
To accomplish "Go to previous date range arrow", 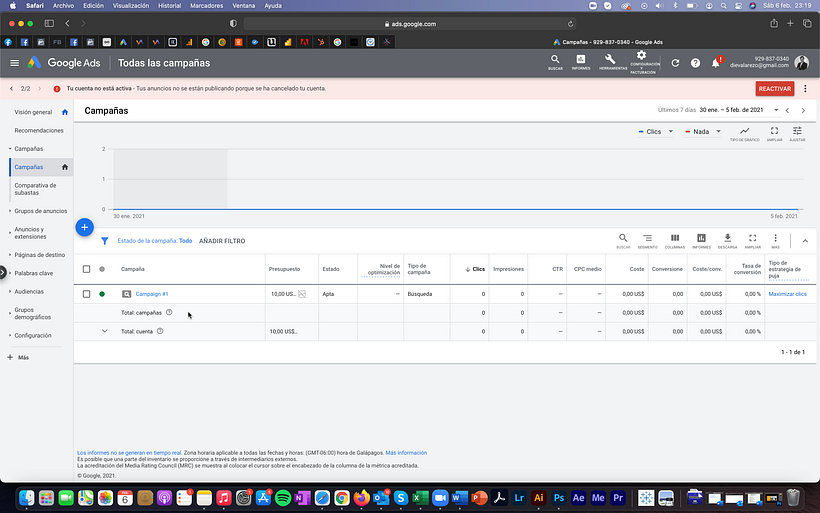I will point(788,110).
